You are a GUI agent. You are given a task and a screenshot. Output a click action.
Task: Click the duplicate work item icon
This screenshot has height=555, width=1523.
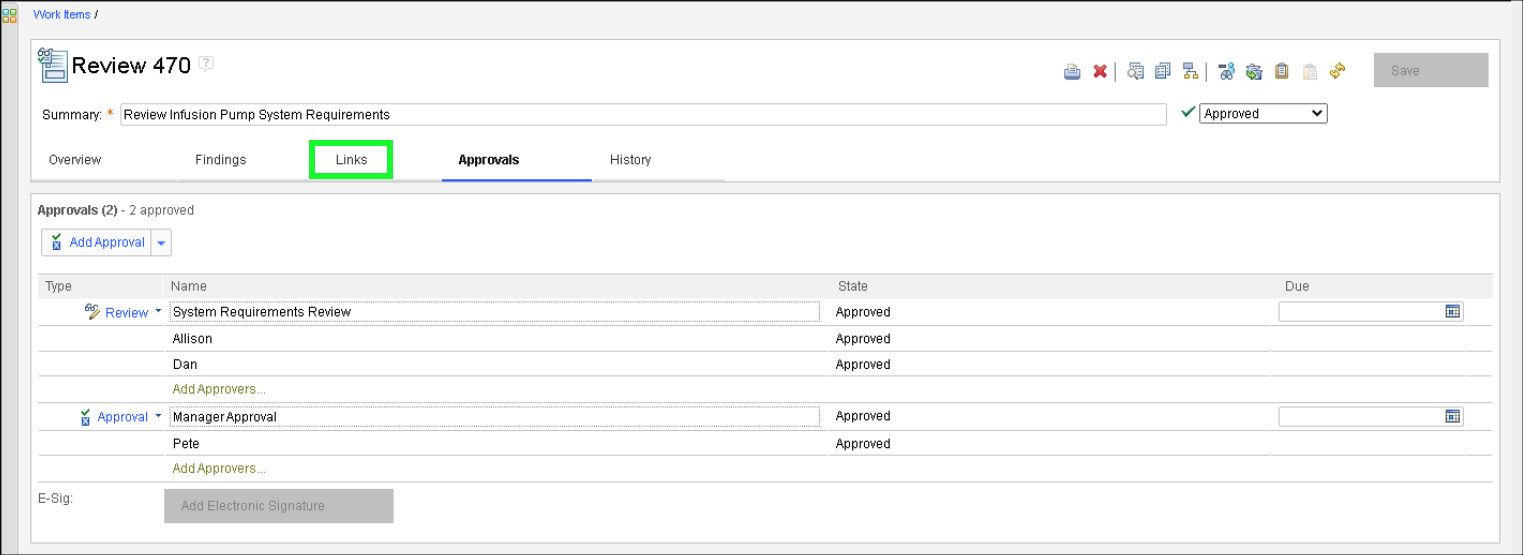point(1162,71)
